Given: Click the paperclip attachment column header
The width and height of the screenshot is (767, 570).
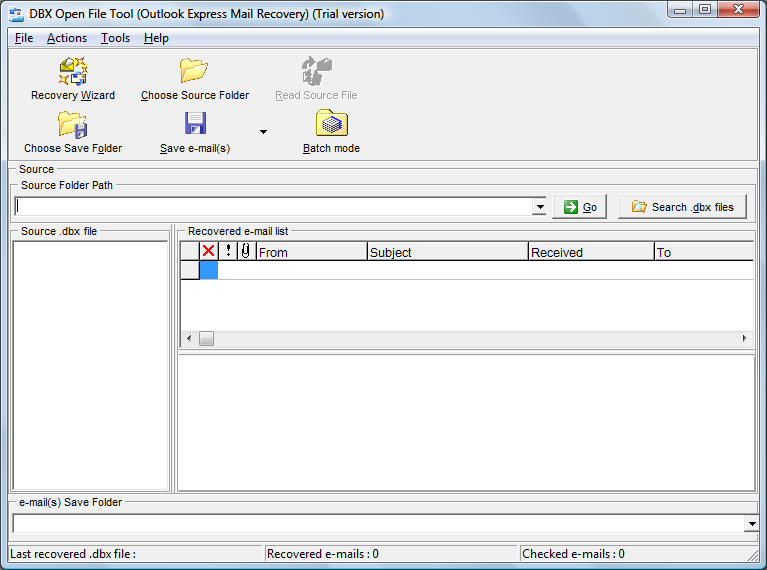Looking at the screenshot, I should [x=246, y=251].
